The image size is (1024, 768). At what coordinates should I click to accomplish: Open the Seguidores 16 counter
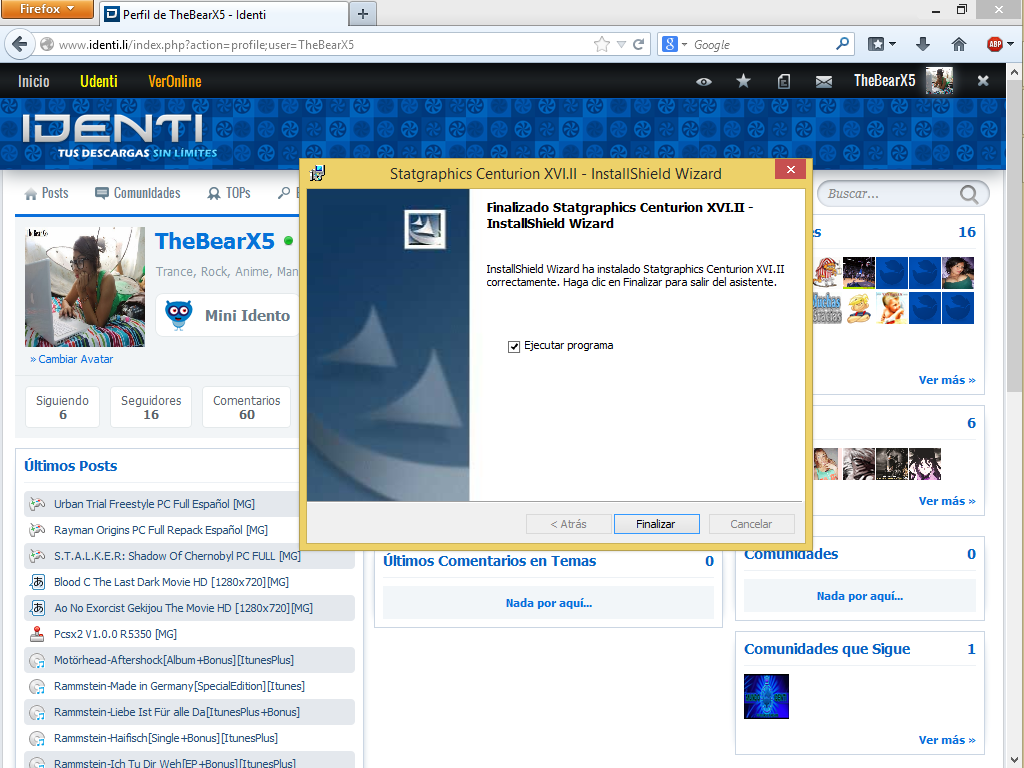(x=151, y=407)
